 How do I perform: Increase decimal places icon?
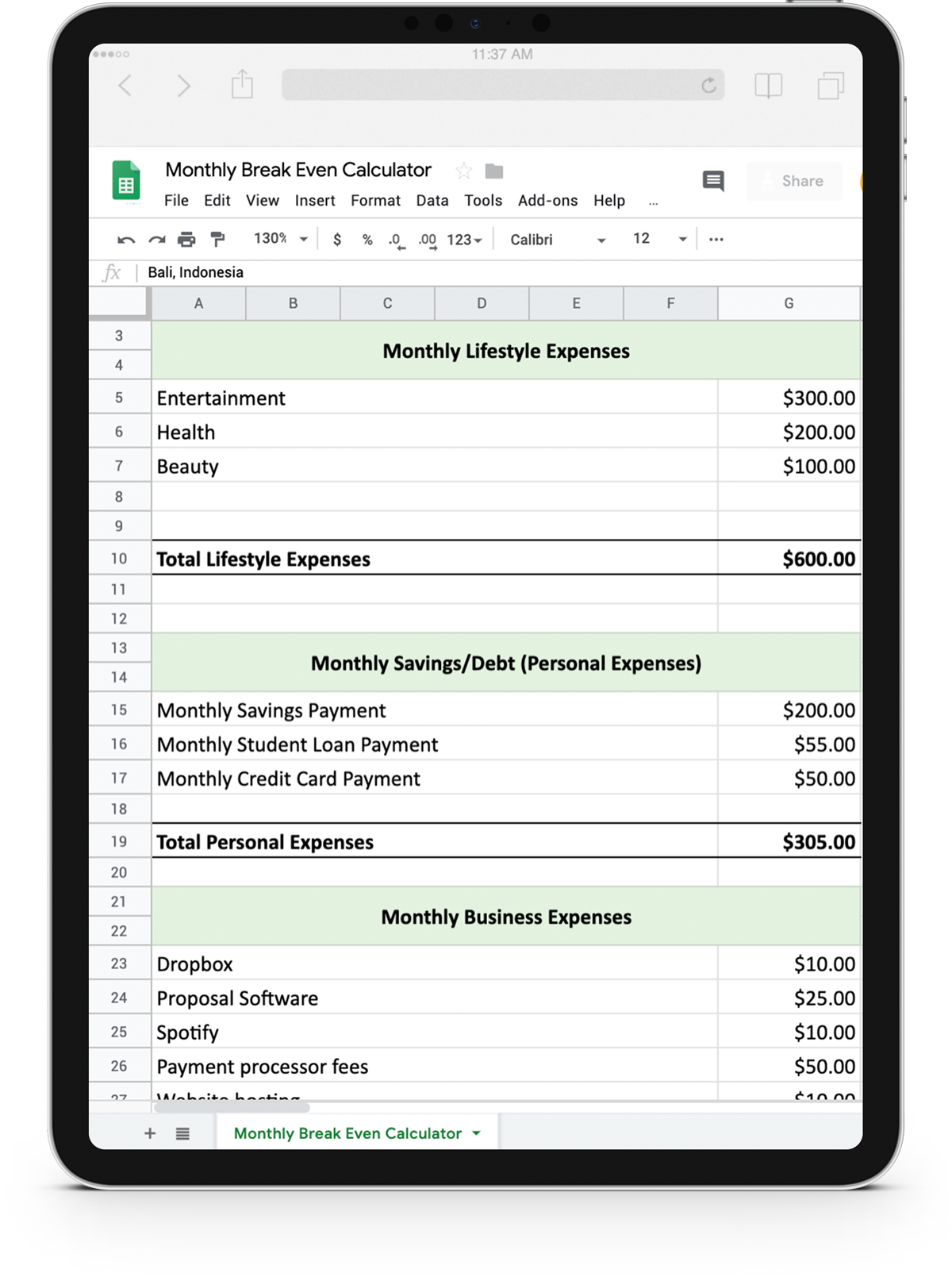428,240
